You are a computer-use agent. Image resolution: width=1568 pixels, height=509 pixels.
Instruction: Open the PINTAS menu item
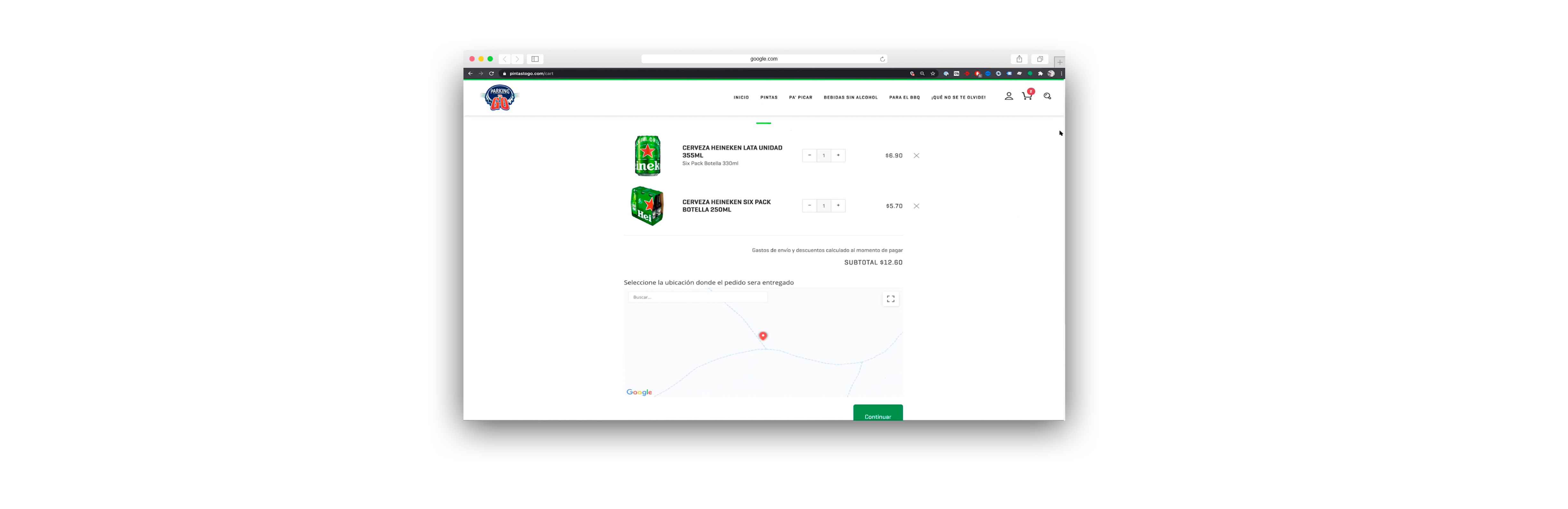769,97
